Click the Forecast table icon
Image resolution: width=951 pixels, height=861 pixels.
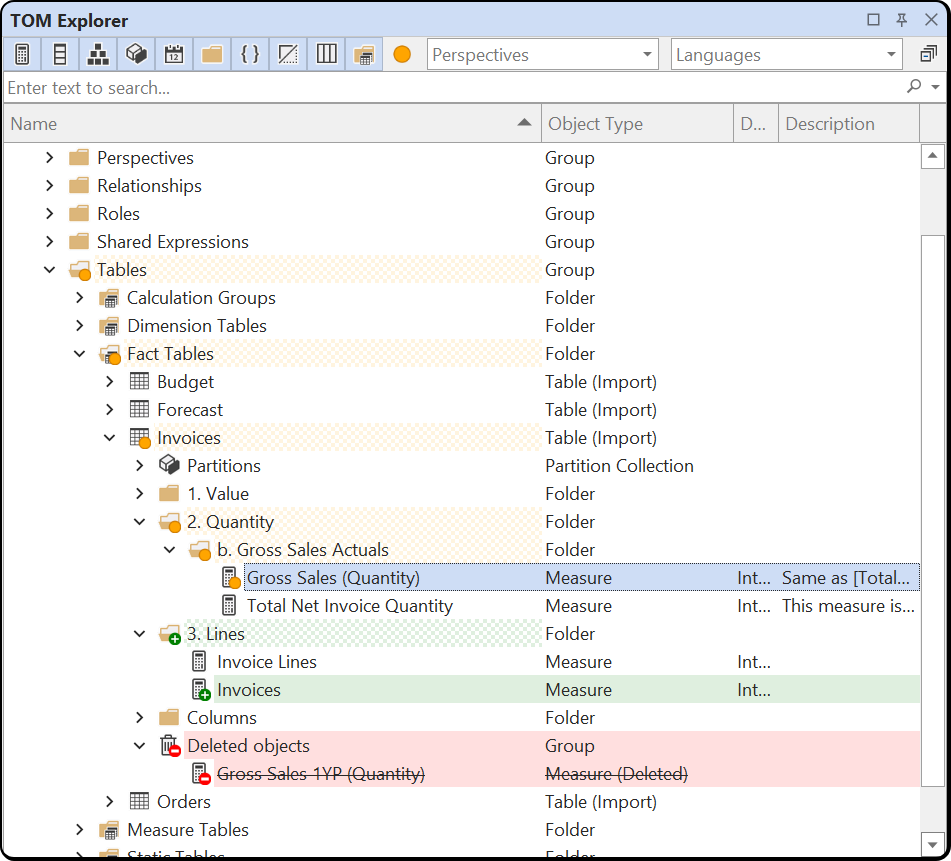pos(139,409)
